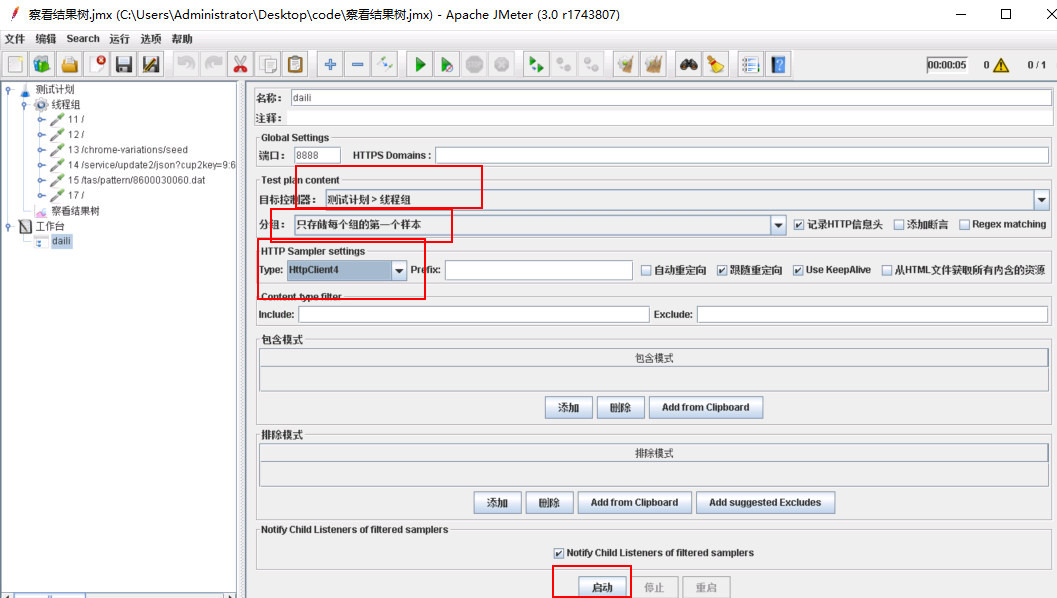Toggle the Use KeepAlive checkbox
1057x598 pixels.
(798, 270)
